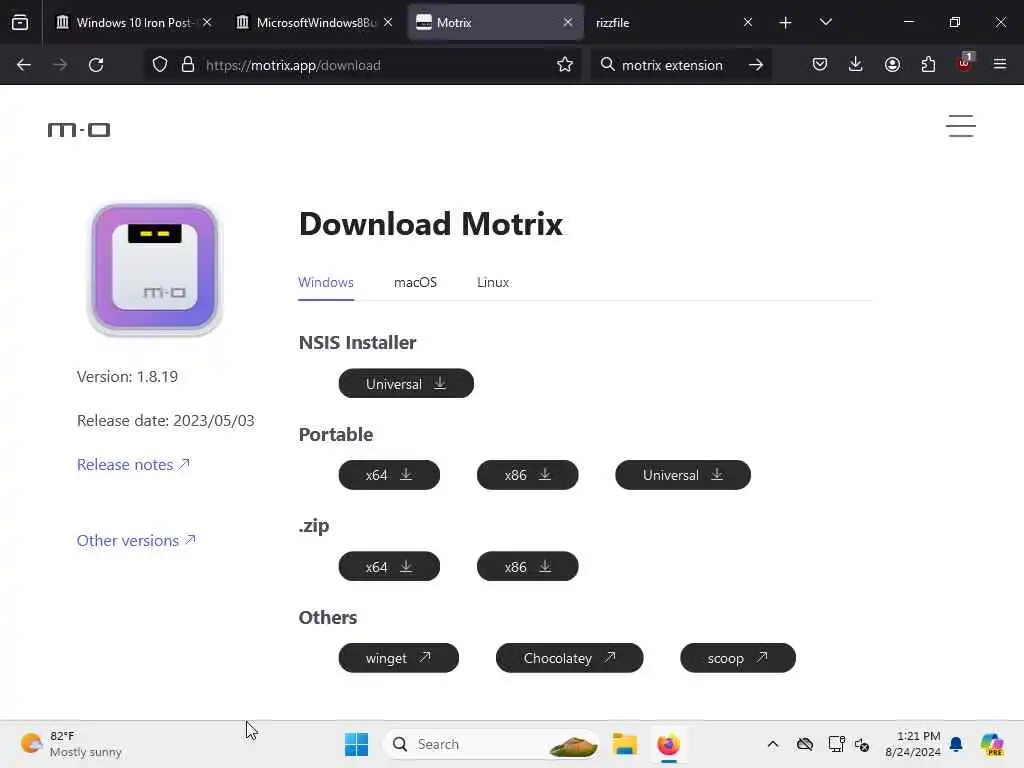Image resolution: width=1024 pixels, height=768 pixels.
Task: Select the macOS platform tab
Action: [x=415, y=283]
